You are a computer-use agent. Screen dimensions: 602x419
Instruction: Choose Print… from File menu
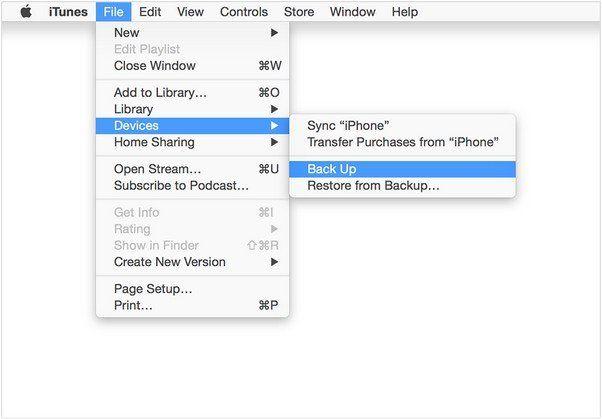click(192, 305)
